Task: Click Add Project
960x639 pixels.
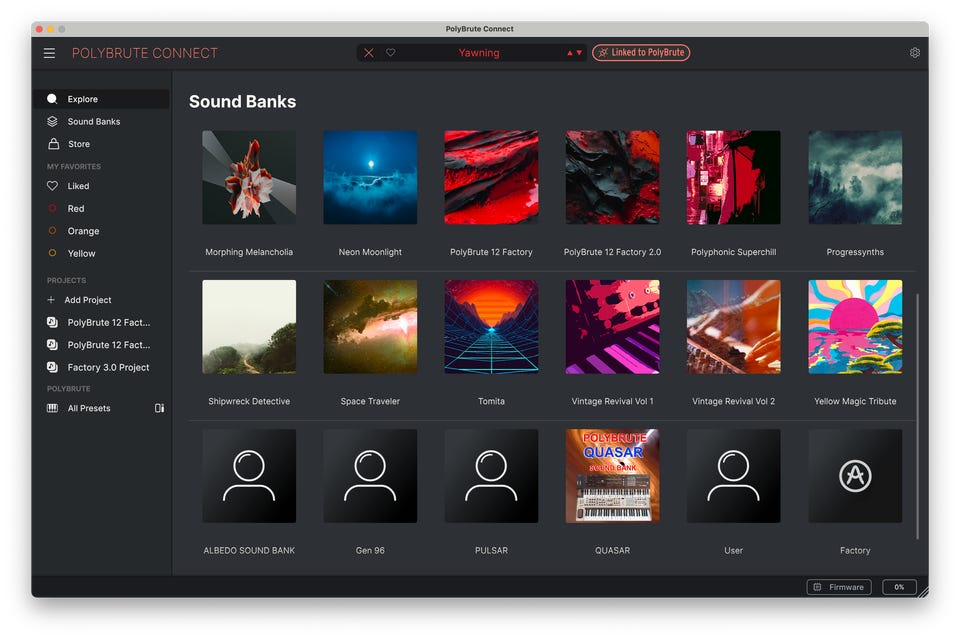Action: pos(80,300)
